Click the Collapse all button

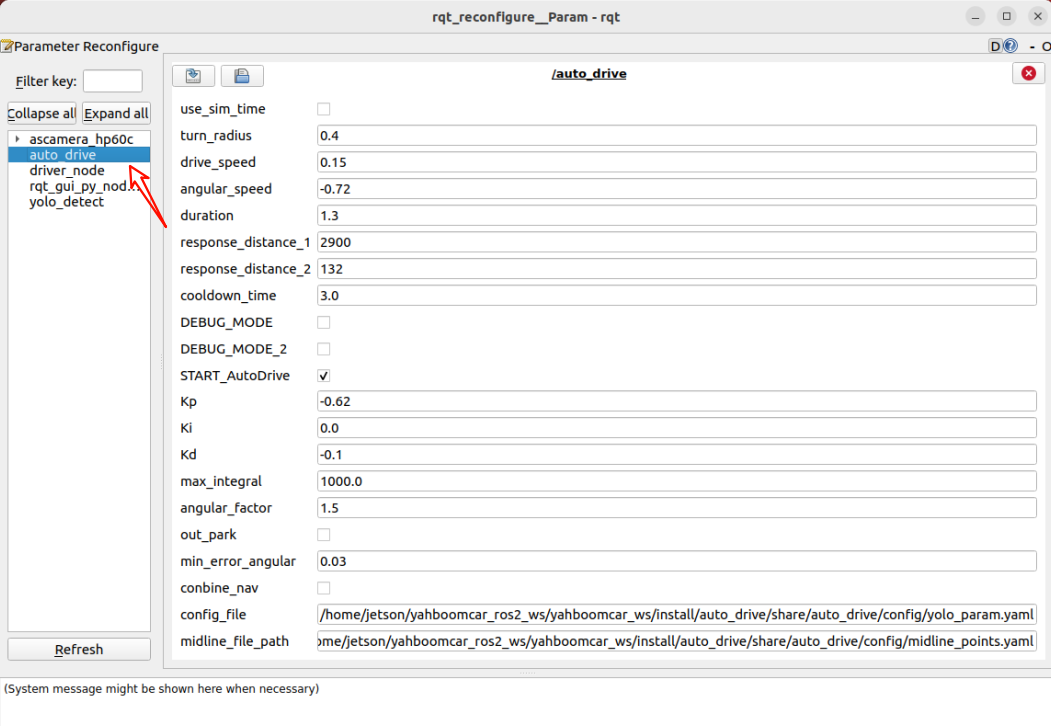42,113
